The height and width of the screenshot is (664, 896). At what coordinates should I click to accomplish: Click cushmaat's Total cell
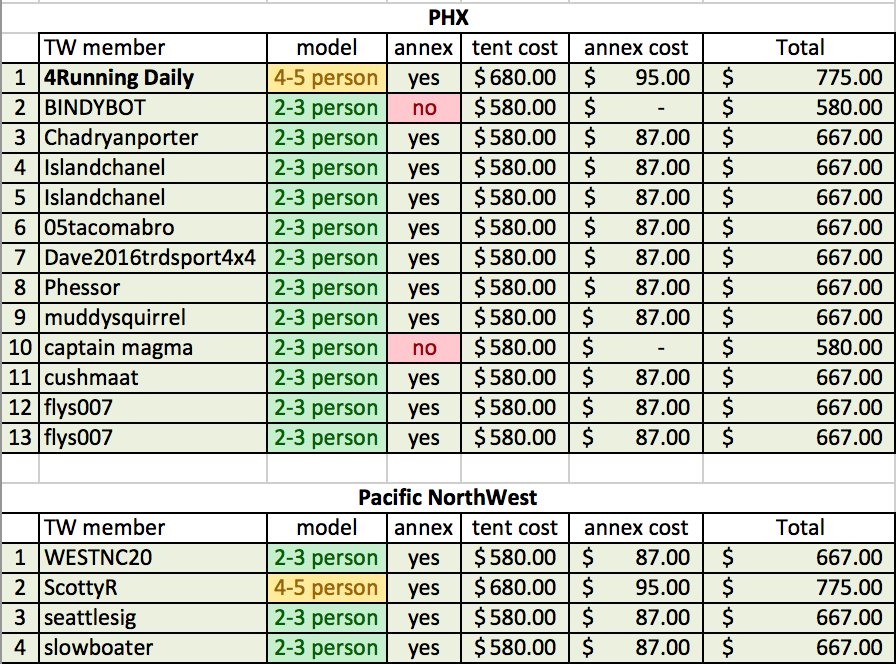(799, 378)
